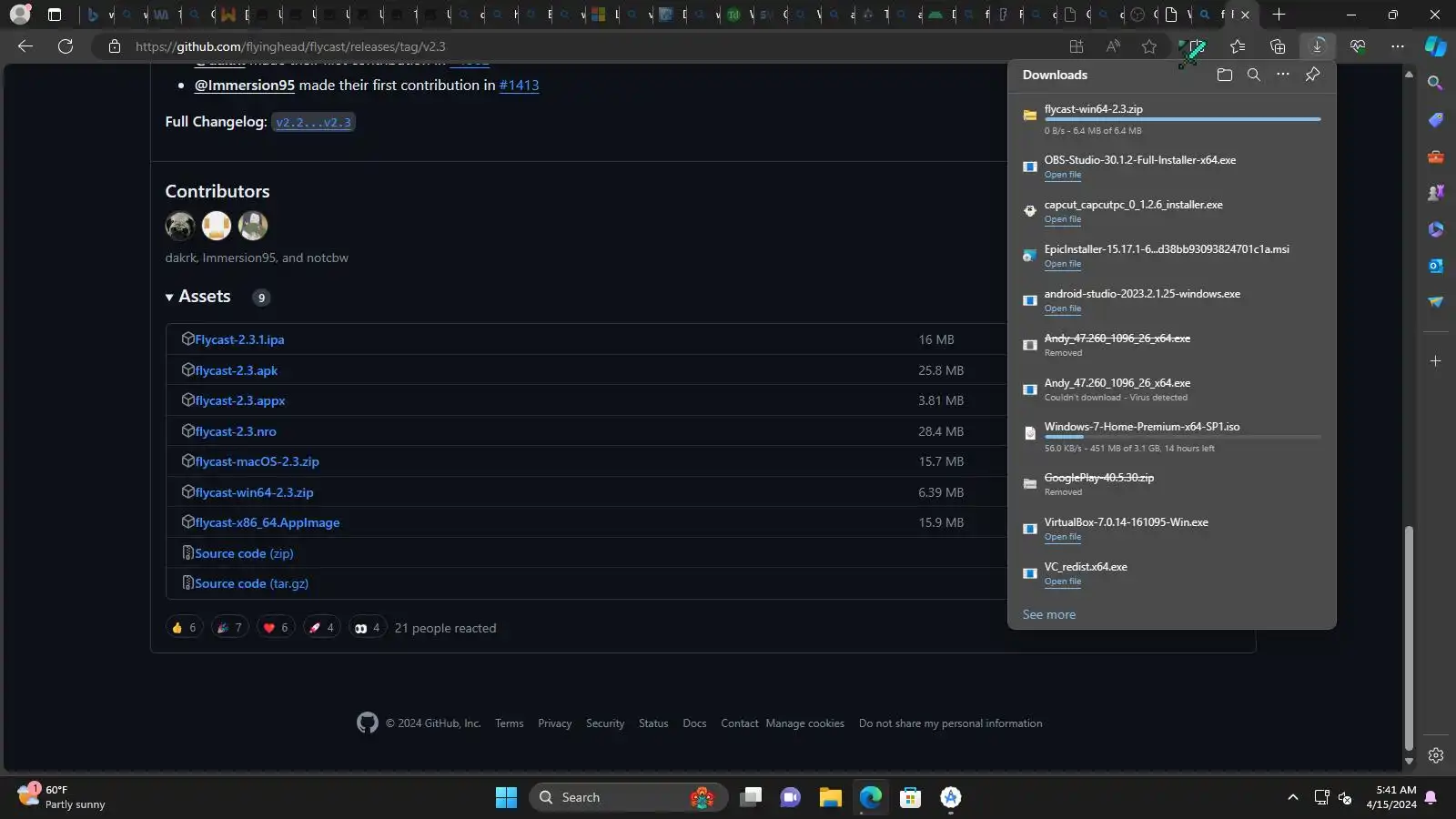Open Manage cookies footer link

[x=804, y=723]
